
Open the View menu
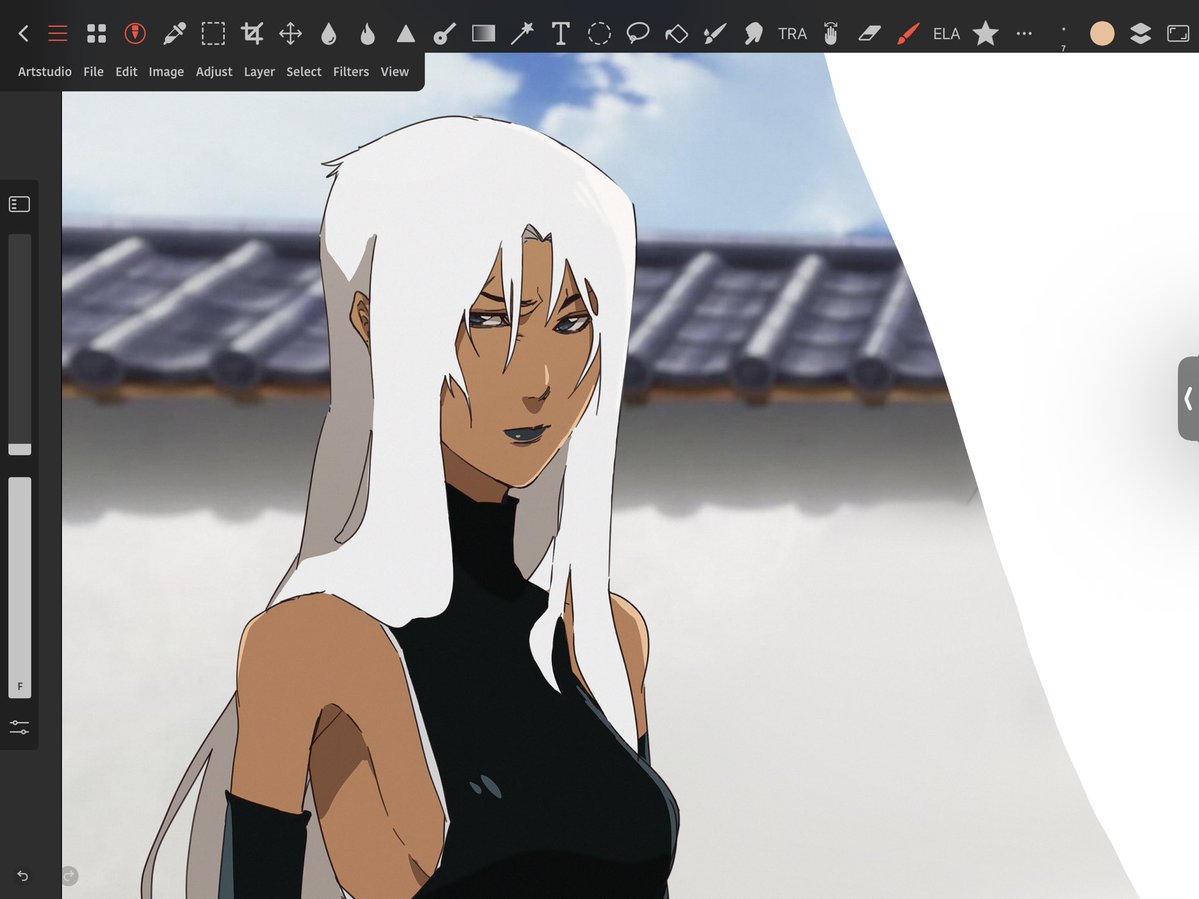click(395, 72)
